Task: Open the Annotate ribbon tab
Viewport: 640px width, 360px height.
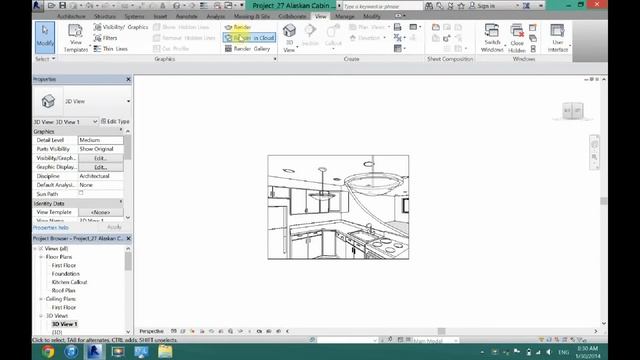Action: click(187, 16)
